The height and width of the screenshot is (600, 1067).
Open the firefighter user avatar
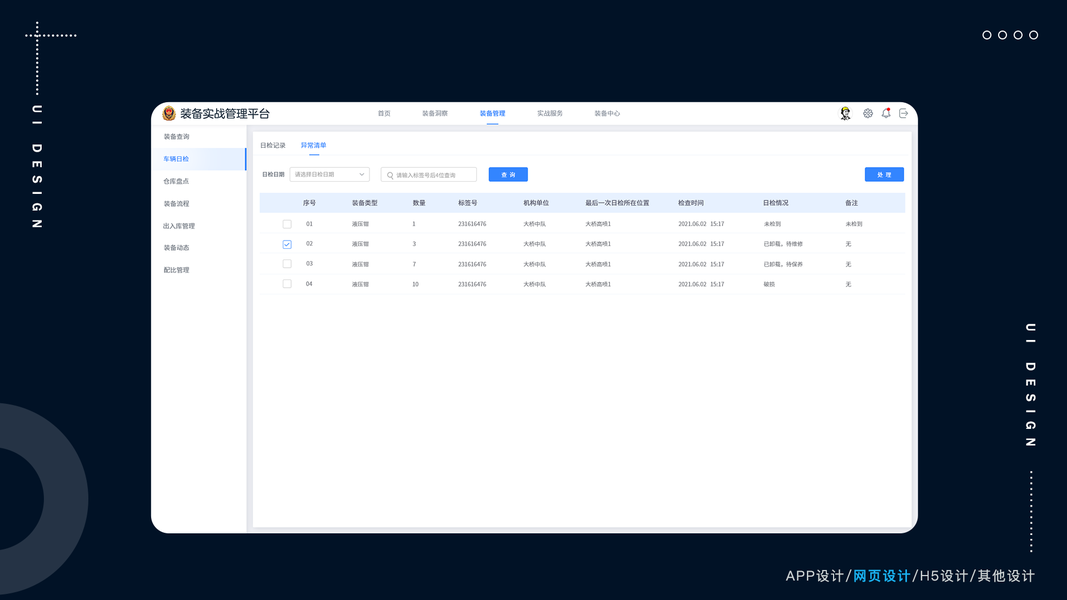845,114
